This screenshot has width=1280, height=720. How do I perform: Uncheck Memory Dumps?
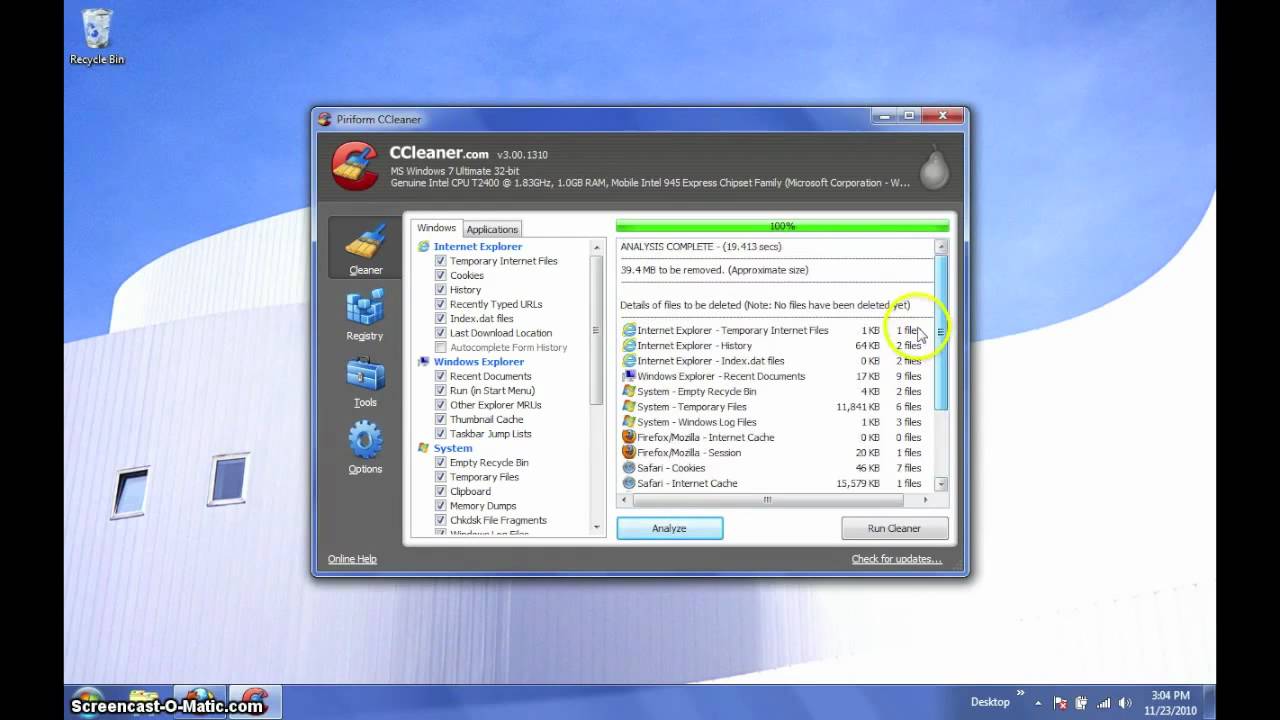441,506
